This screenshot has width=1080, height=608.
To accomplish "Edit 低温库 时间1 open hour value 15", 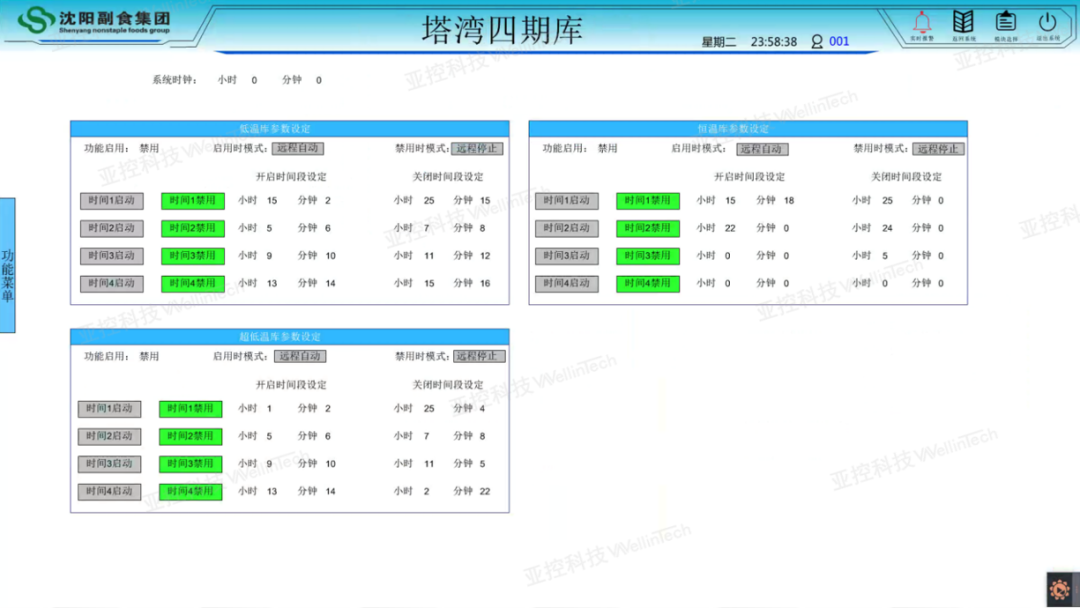I will pyautogui.click(x=272, y=200).
